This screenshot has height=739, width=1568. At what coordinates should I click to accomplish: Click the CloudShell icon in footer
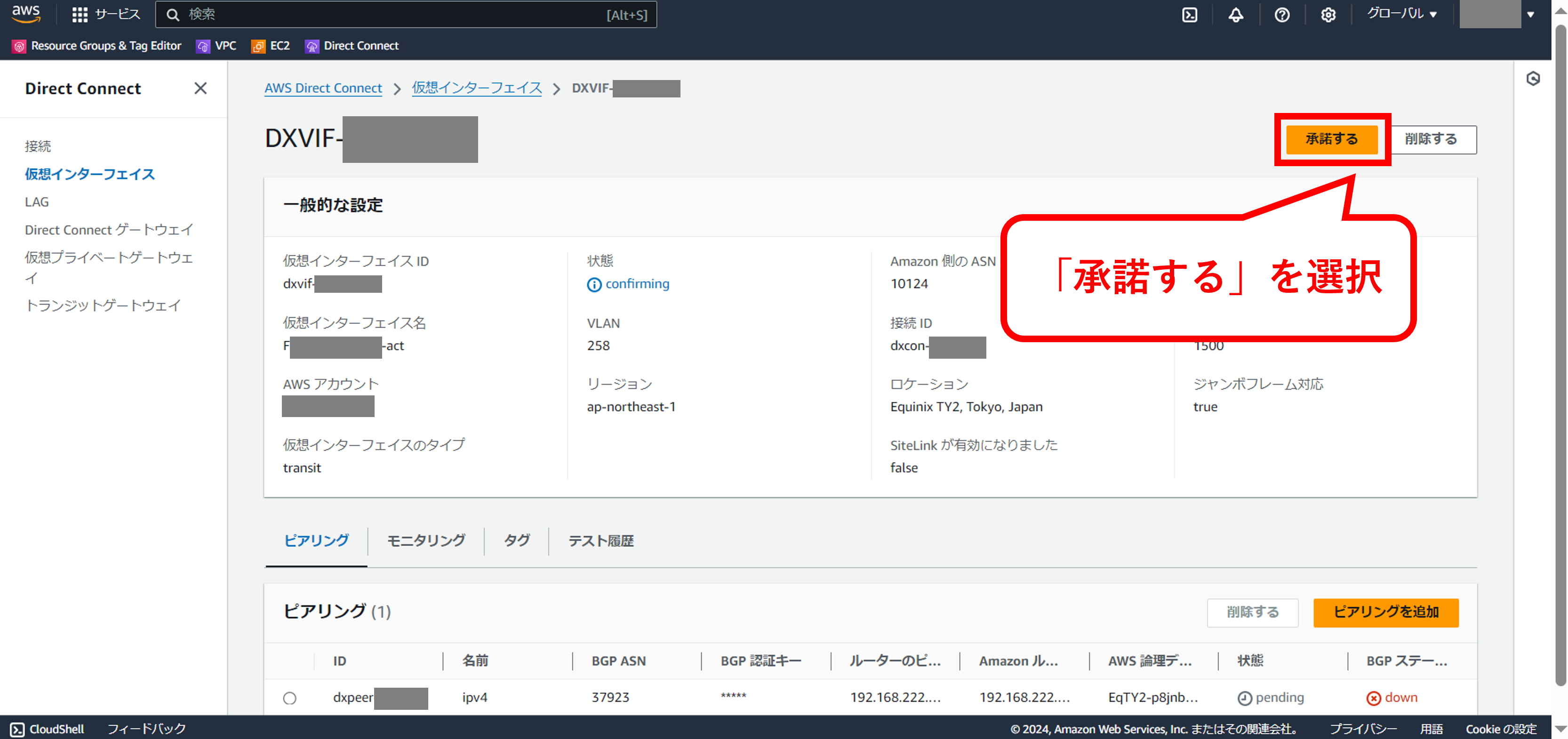pos(17,729)
